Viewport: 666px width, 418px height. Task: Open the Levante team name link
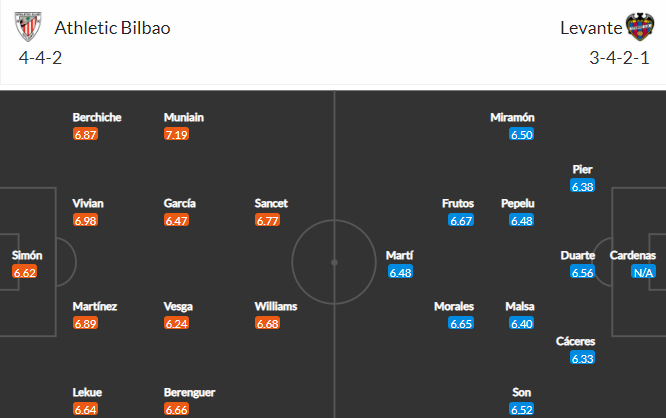pos(591,28)
